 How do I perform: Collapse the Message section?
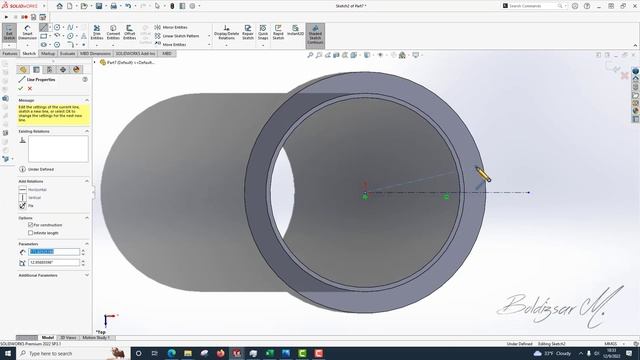click(87, 100)
